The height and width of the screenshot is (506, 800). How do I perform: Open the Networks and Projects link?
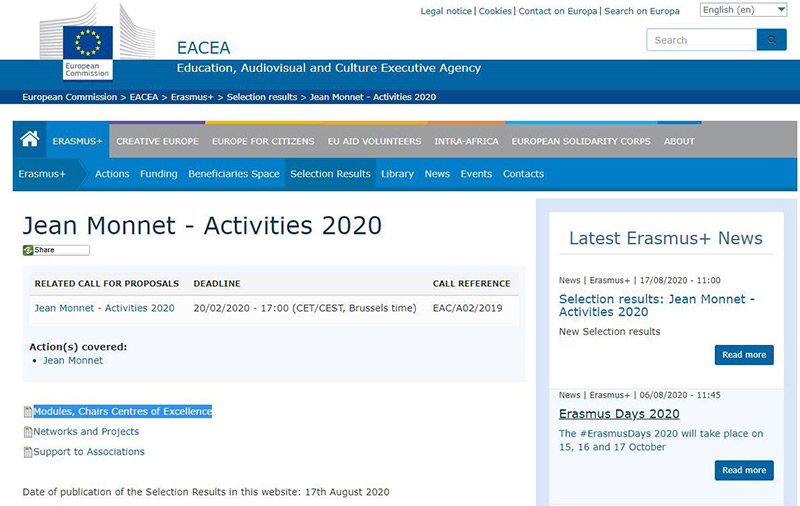[x=86, y=432]
